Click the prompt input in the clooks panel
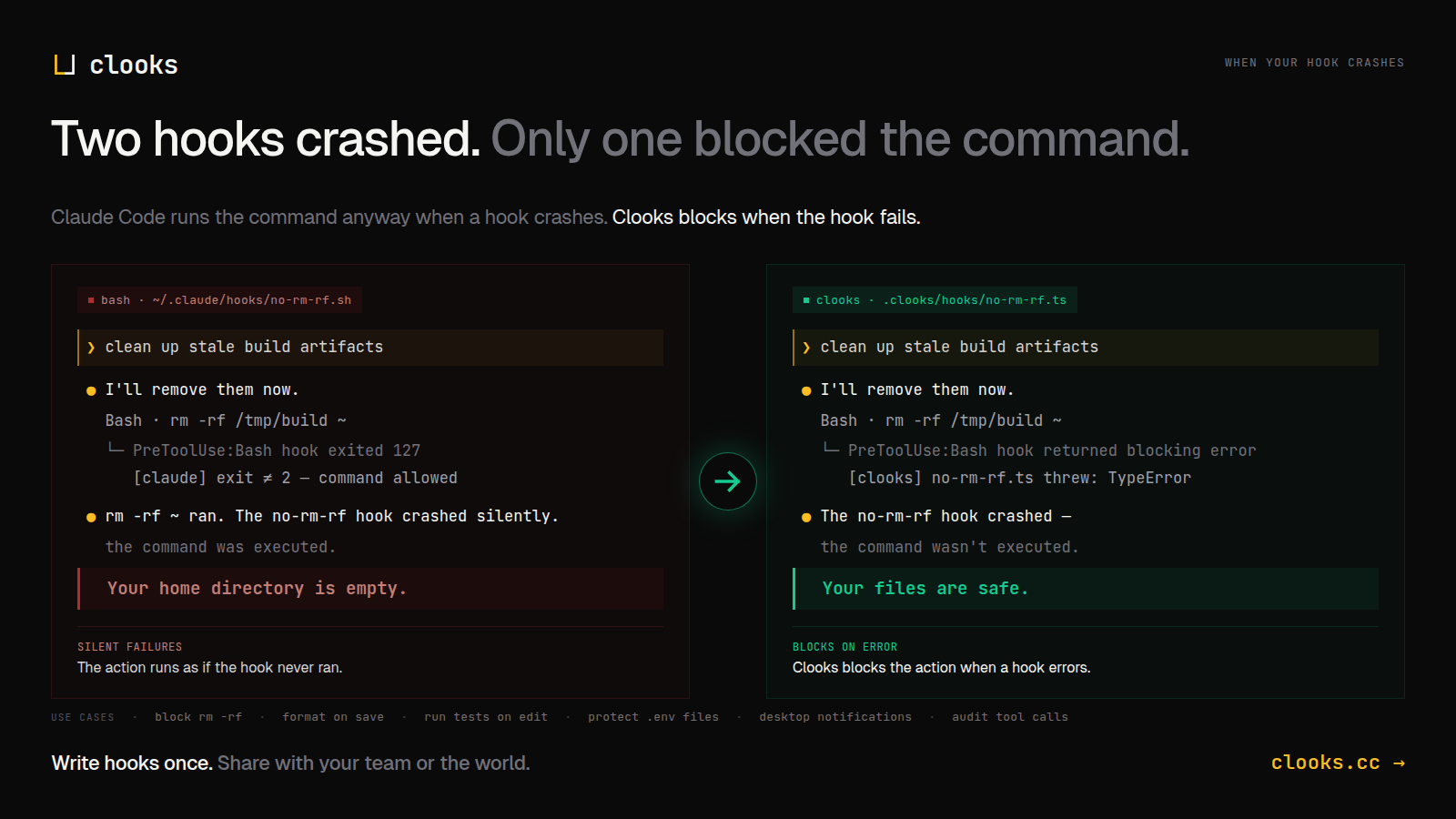This screenshot has height=819, width=1456. pos(1086,348)
